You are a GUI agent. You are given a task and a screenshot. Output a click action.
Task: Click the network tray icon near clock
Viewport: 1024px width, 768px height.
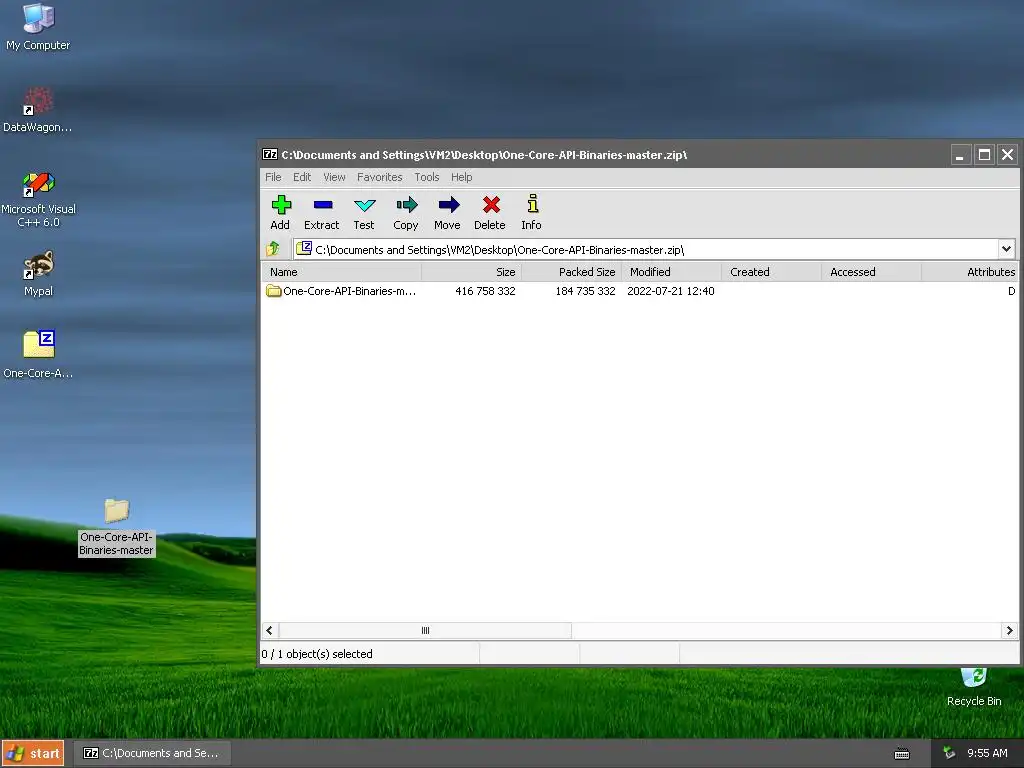coord(949,753)
